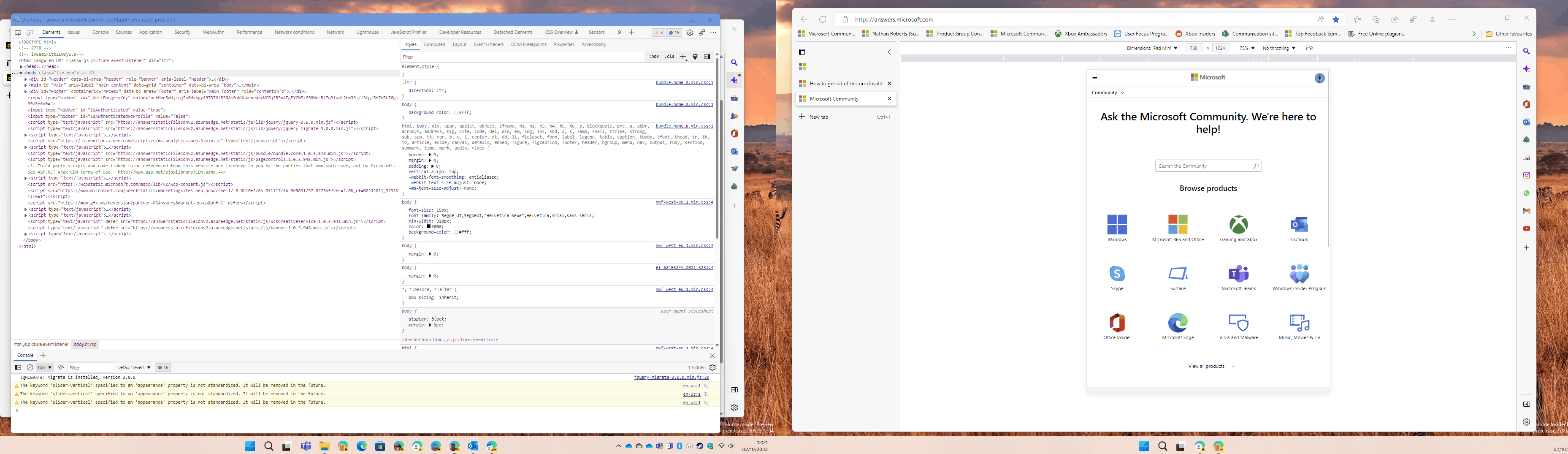
Task: Open the 75% zoom dropdown in device toolbar
Action: [1247, 48]
